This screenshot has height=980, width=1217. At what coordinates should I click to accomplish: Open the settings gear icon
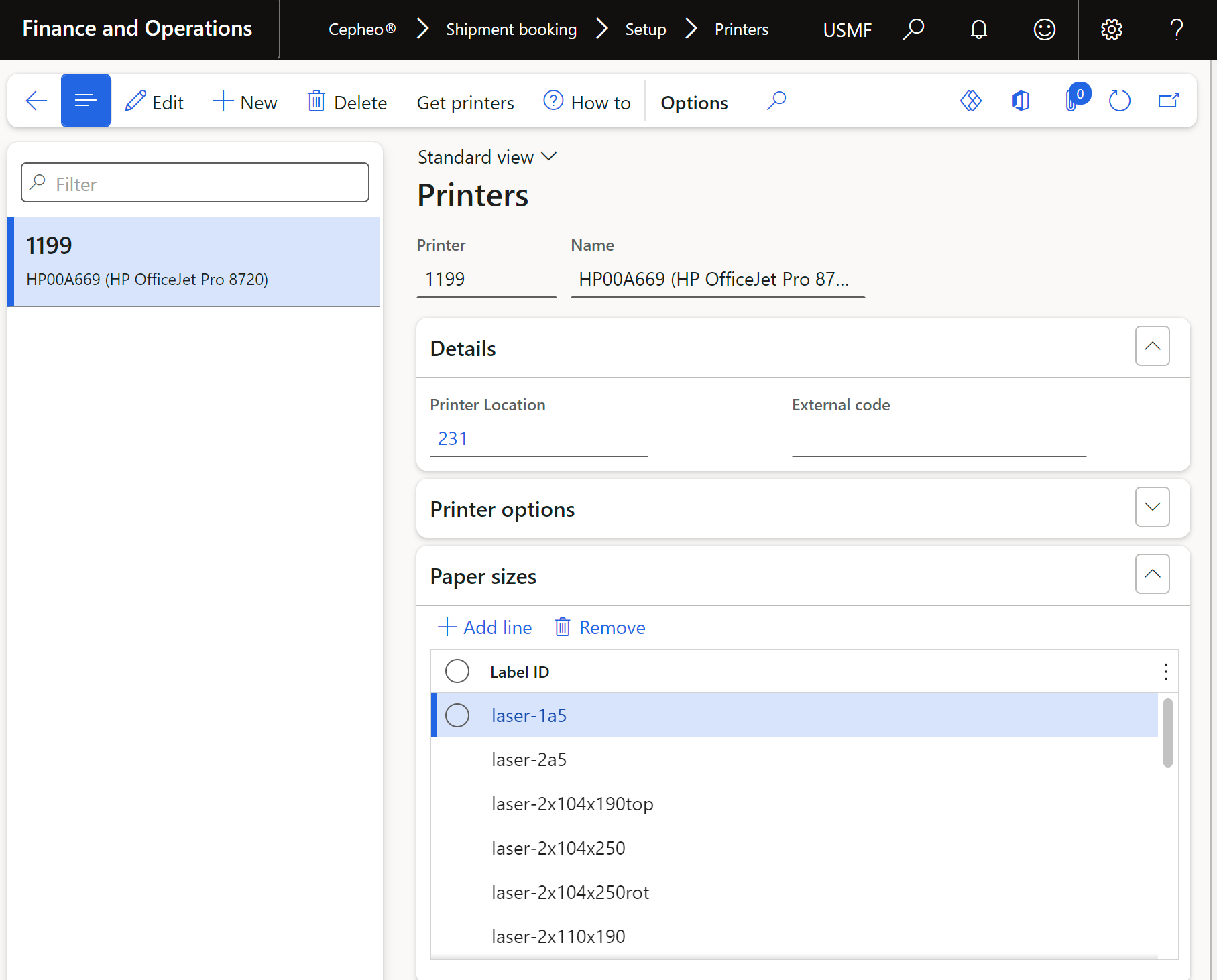pyautogui.click(x=1111, y=29)
